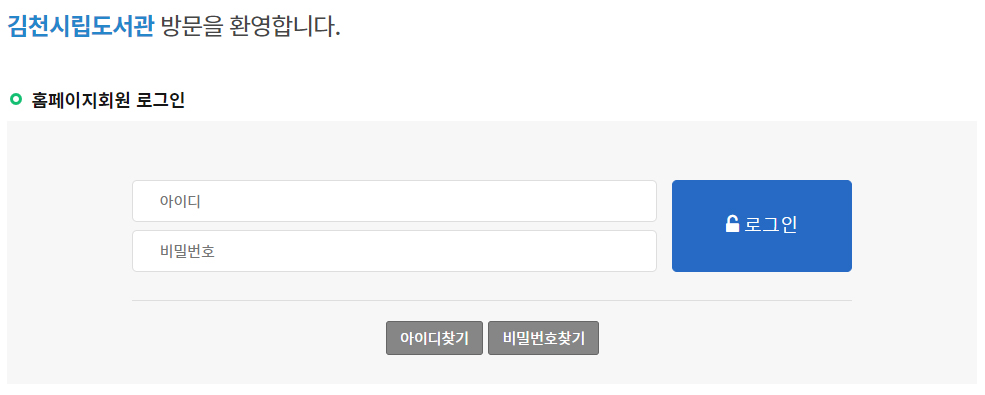The image size is (985, 395).
Task: Click the 방문을 word in page title
Action: coord(192,26)
